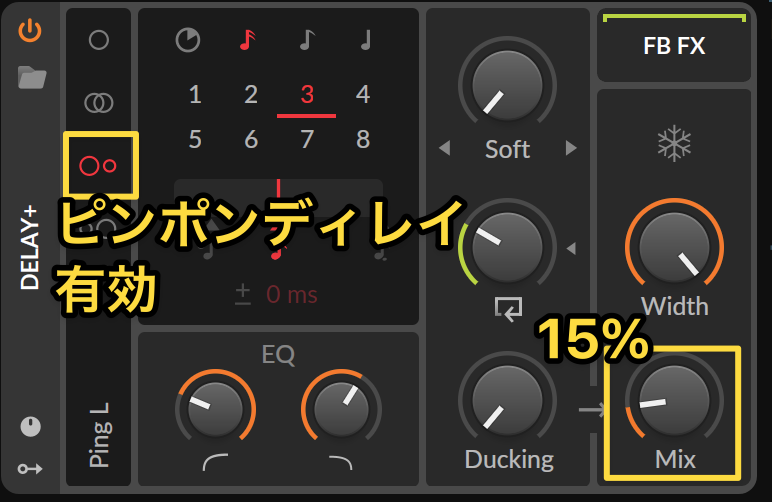Choose the eighth-note time unit icon

(307, 40)
